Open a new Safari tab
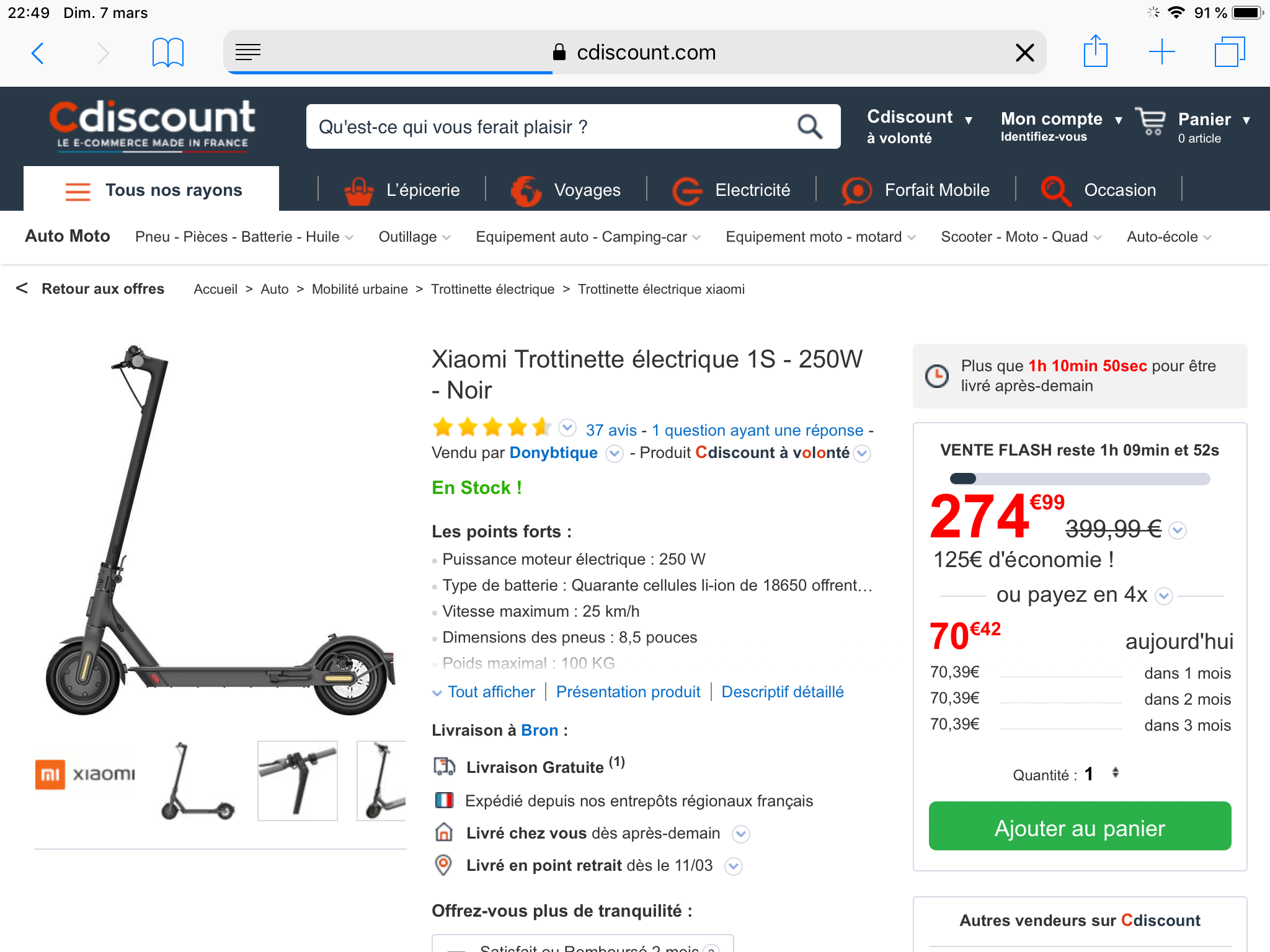Viewport: 1270px width, 952px height. coord(1161,52)
